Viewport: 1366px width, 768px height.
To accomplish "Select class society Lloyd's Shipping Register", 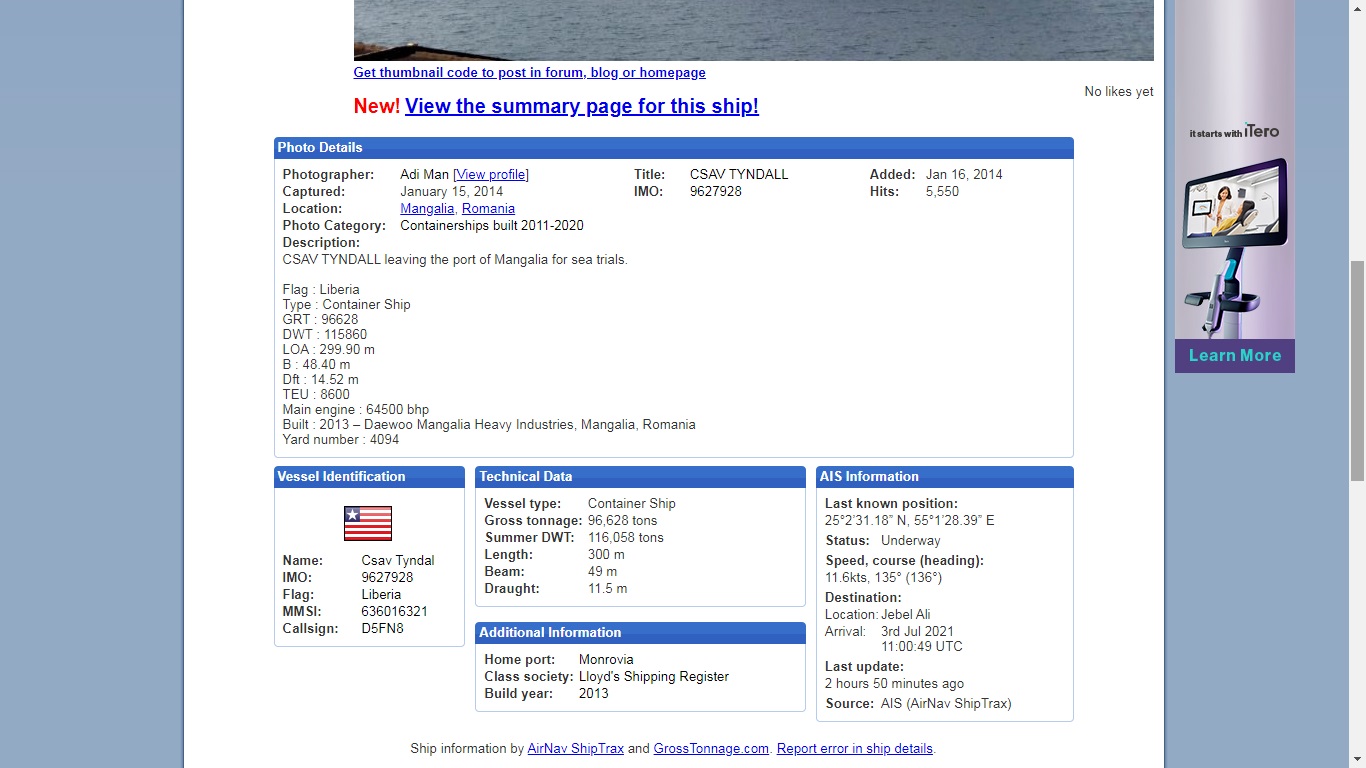I will pos(654,677).
